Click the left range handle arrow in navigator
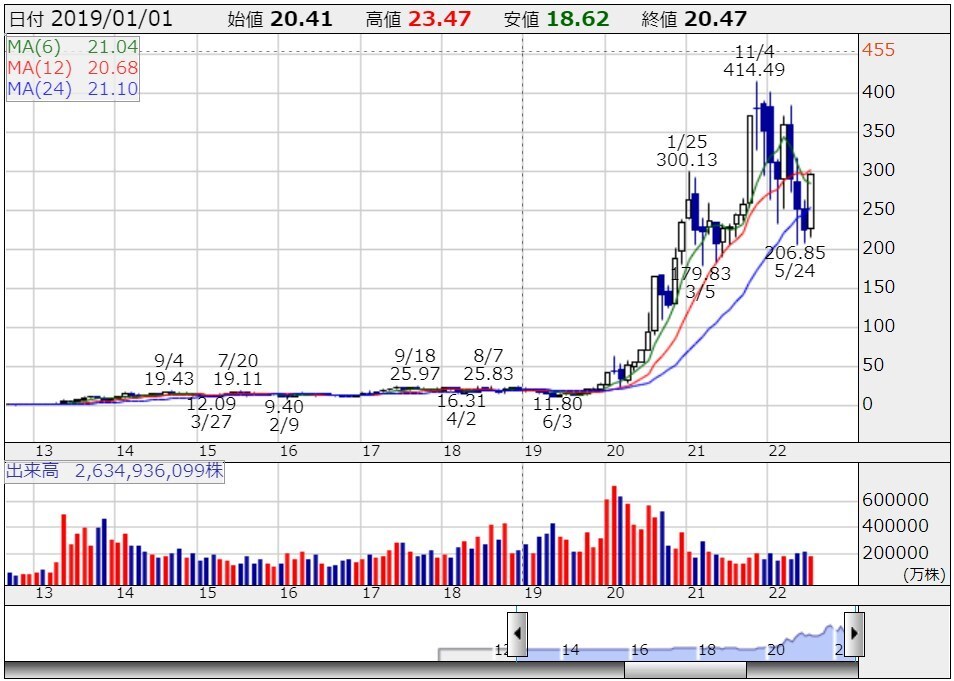 [x=518, y=633]
